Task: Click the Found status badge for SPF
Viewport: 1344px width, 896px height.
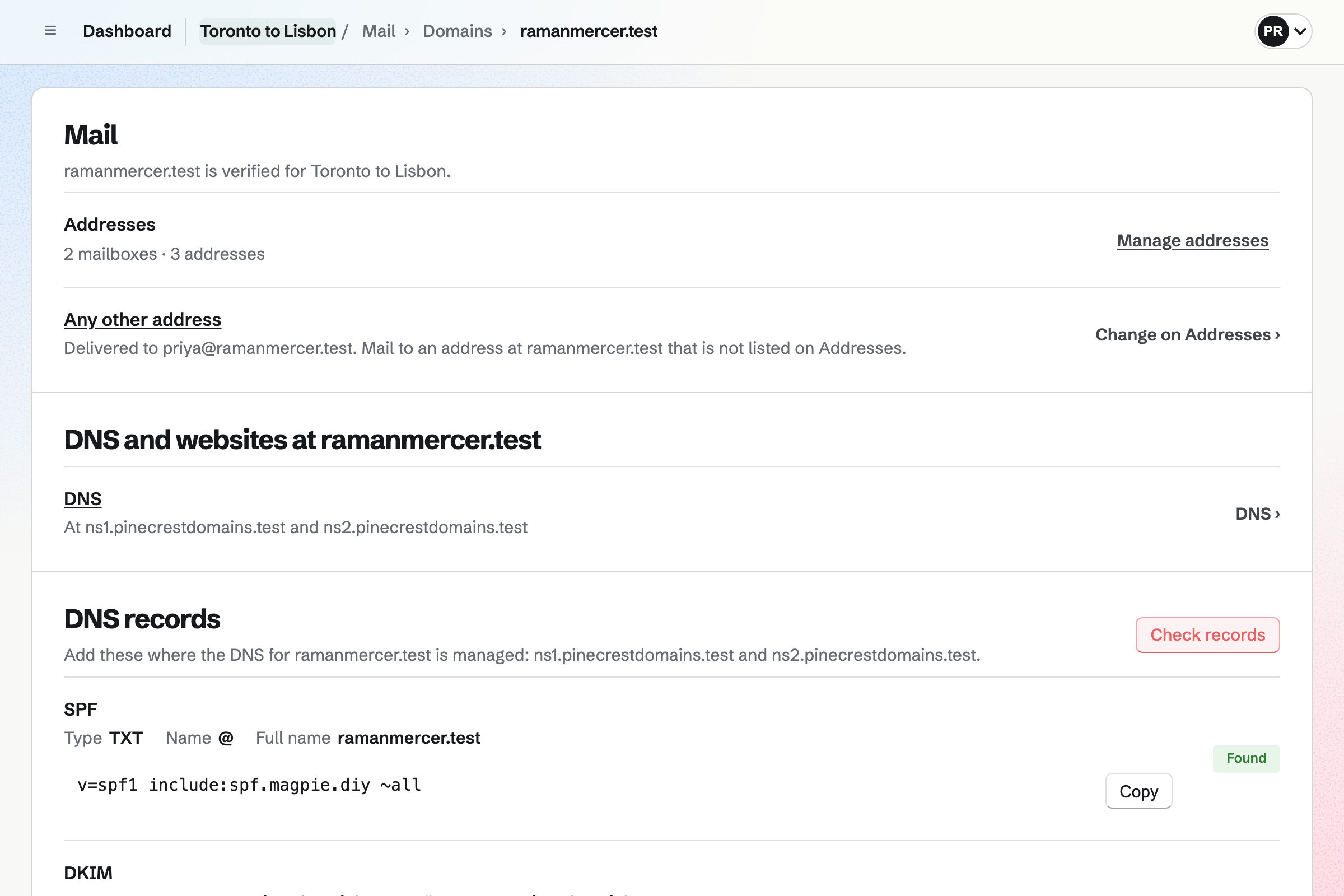Action: click(x=1247, y=758)
